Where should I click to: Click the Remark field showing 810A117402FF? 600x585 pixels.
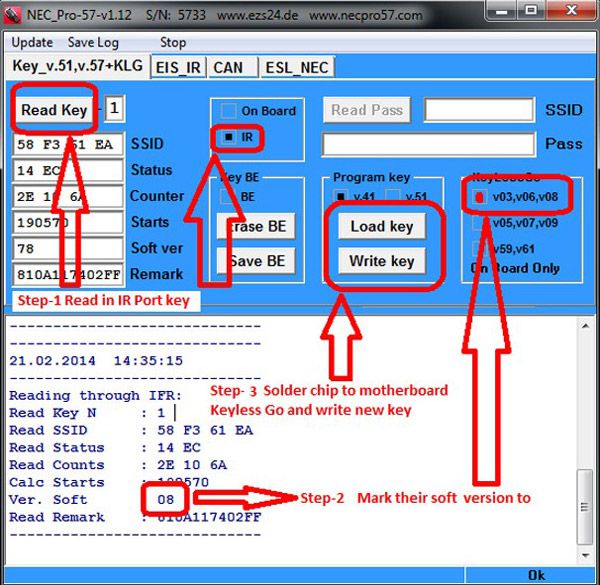[x=68, y=275]
